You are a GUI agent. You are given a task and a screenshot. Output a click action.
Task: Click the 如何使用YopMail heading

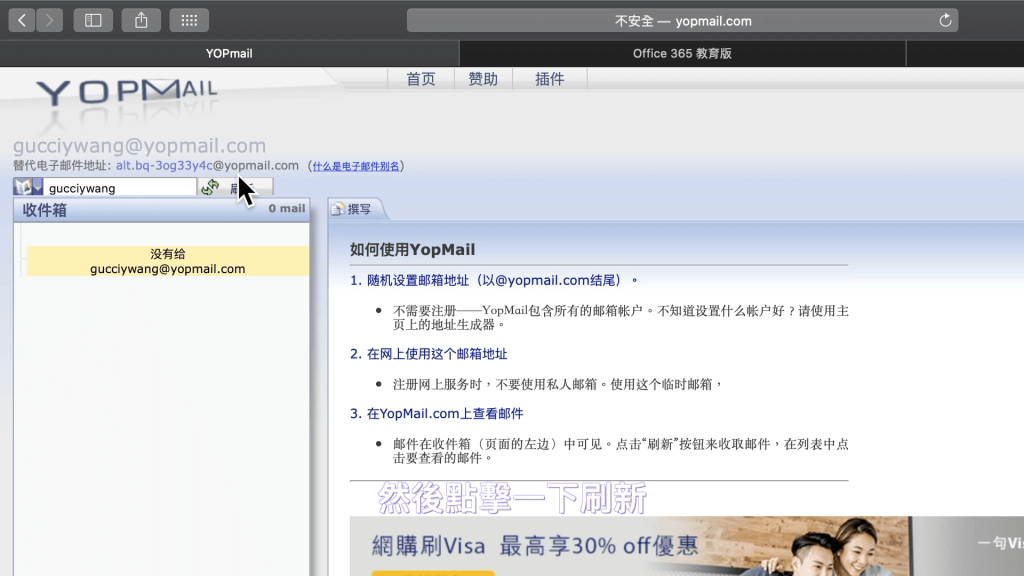coord(413,249)
